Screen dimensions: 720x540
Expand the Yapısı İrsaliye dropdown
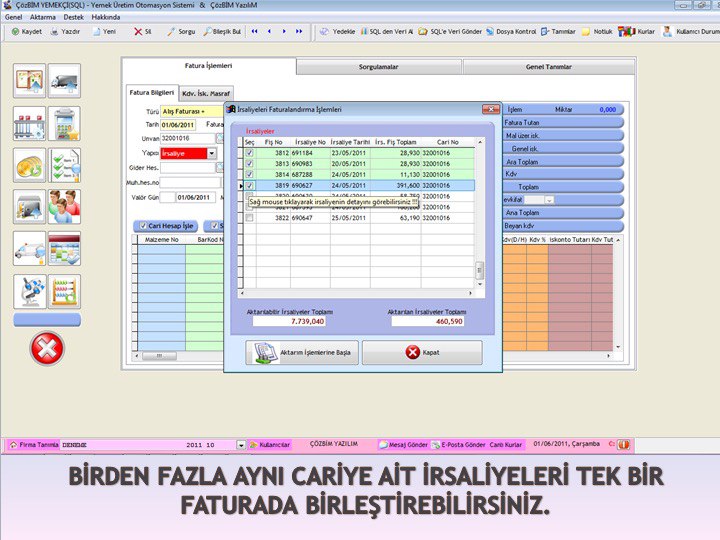(211, 153)
